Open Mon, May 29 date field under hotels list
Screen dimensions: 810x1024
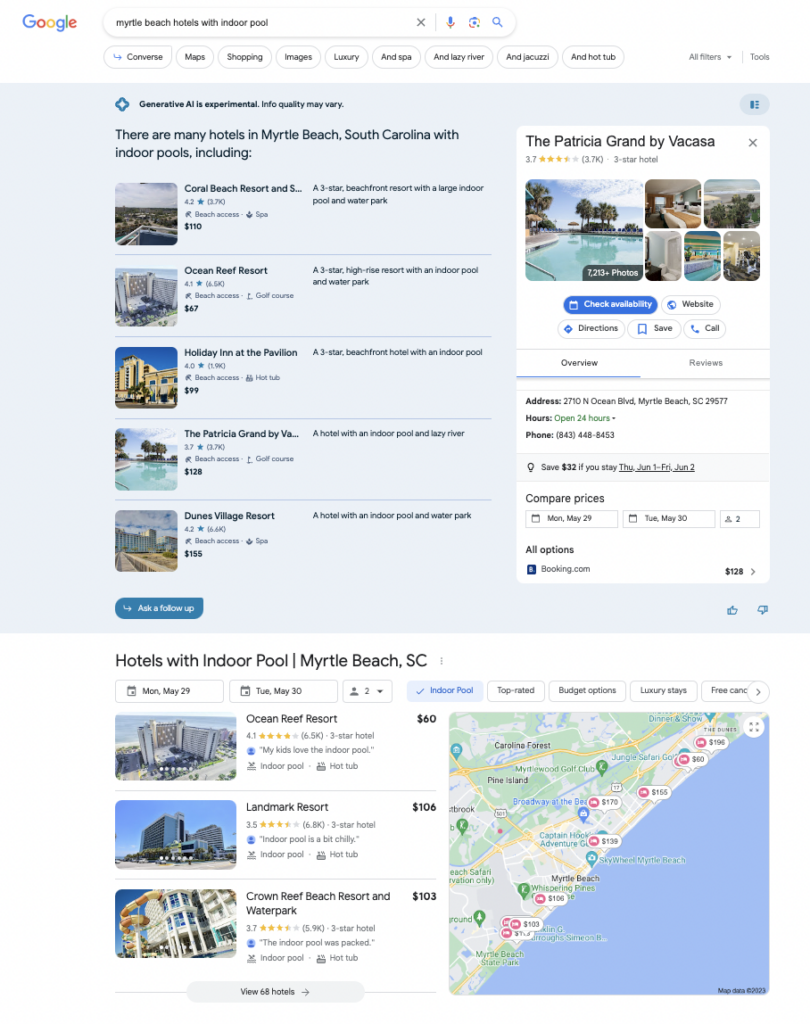tap(169, 691)
